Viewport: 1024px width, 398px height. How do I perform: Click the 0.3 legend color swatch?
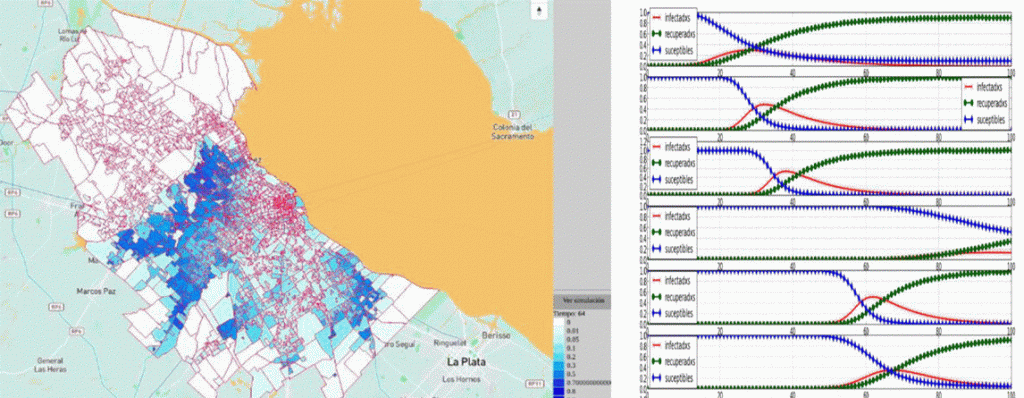(559, 365)
